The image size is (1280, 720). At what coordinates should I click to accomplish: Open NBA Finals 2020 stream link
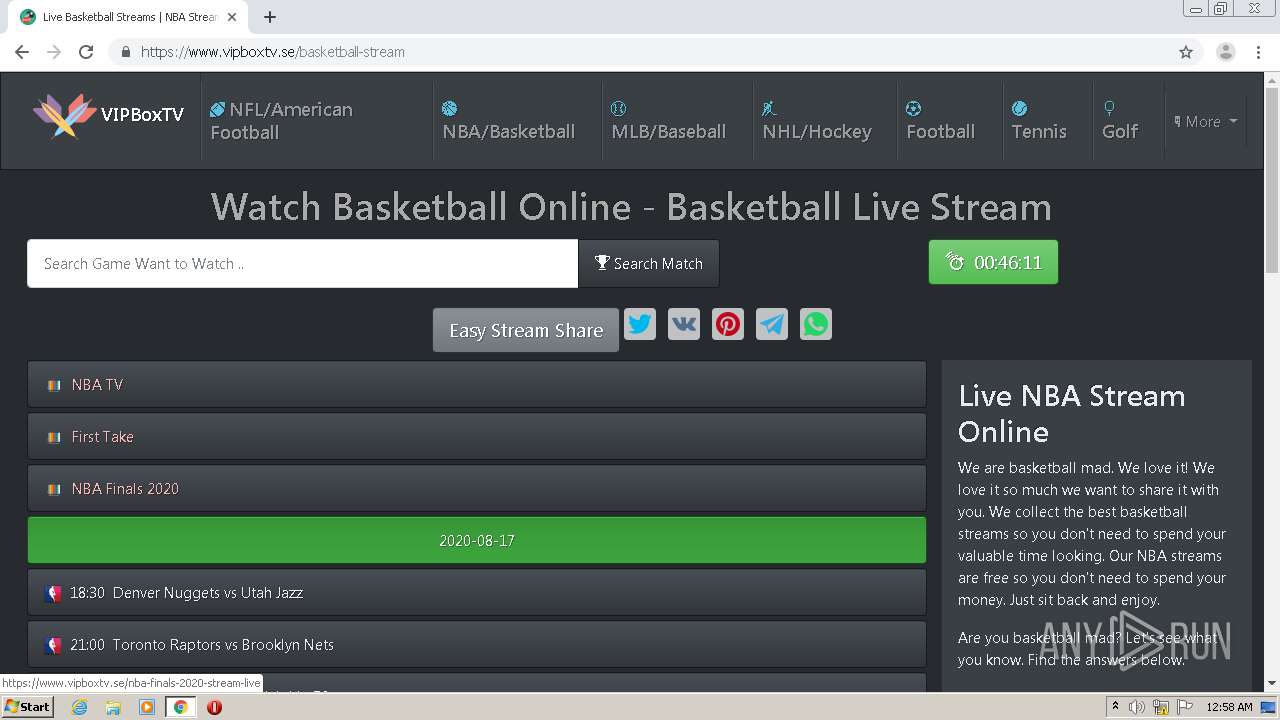tap(477, 488)
